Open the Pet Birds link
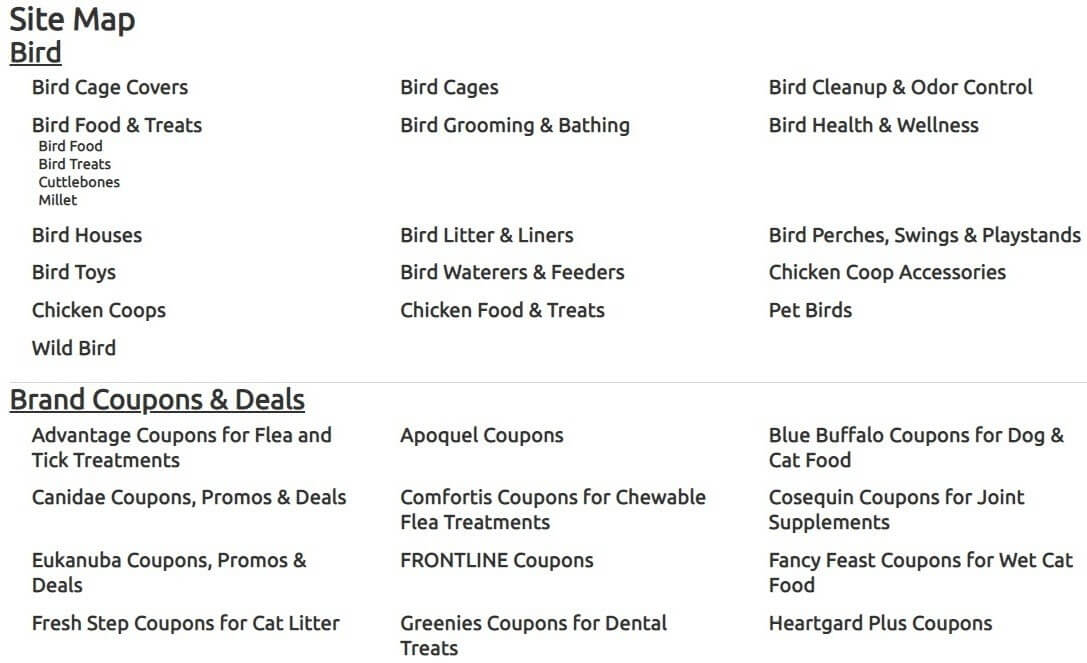 pos(810,310)
